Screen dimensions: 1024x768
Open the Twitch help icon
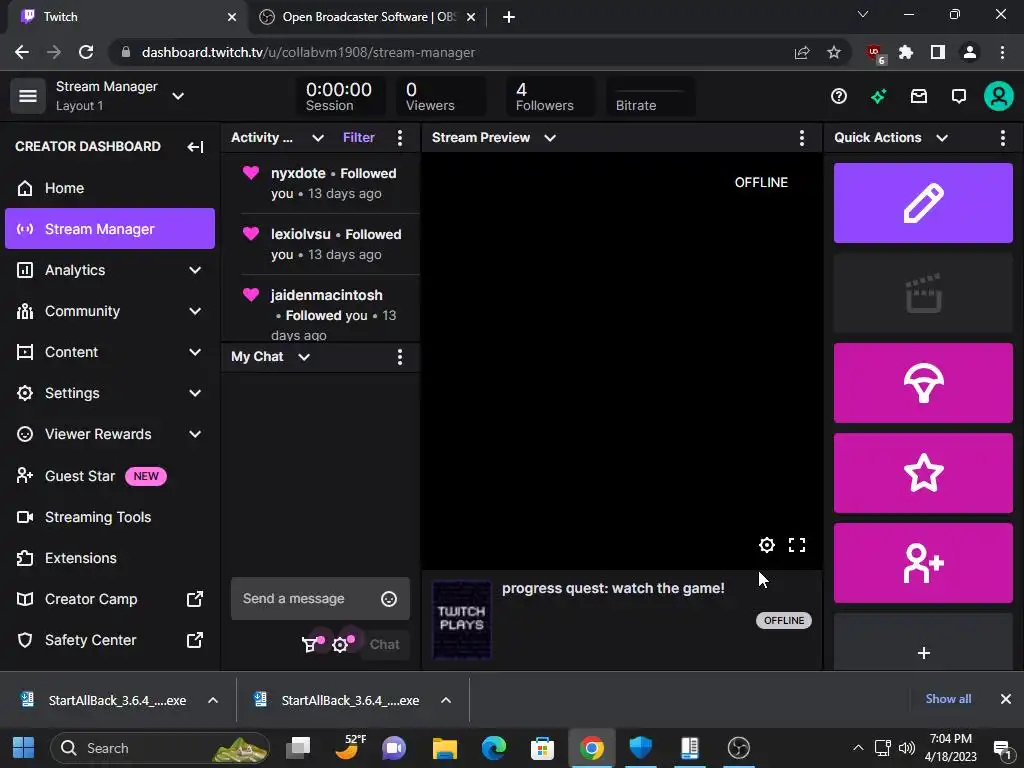click(x=839, y=97)
